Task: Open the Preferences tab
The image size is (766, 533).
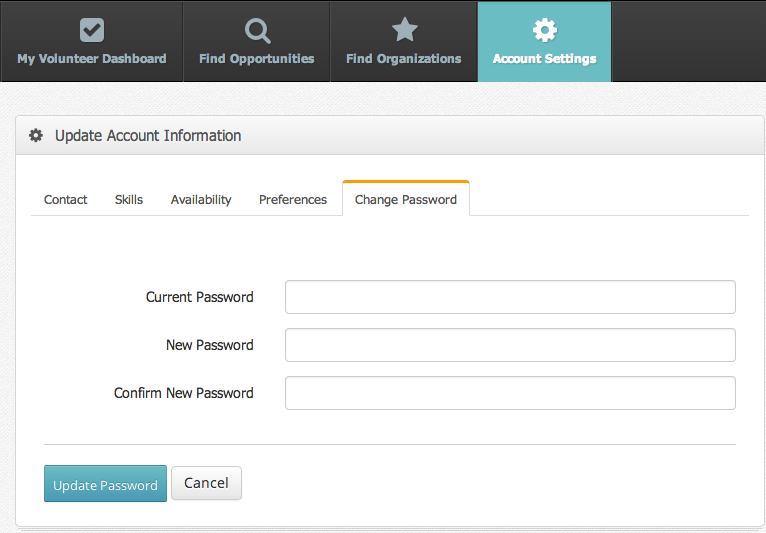Action: [293, 199]
